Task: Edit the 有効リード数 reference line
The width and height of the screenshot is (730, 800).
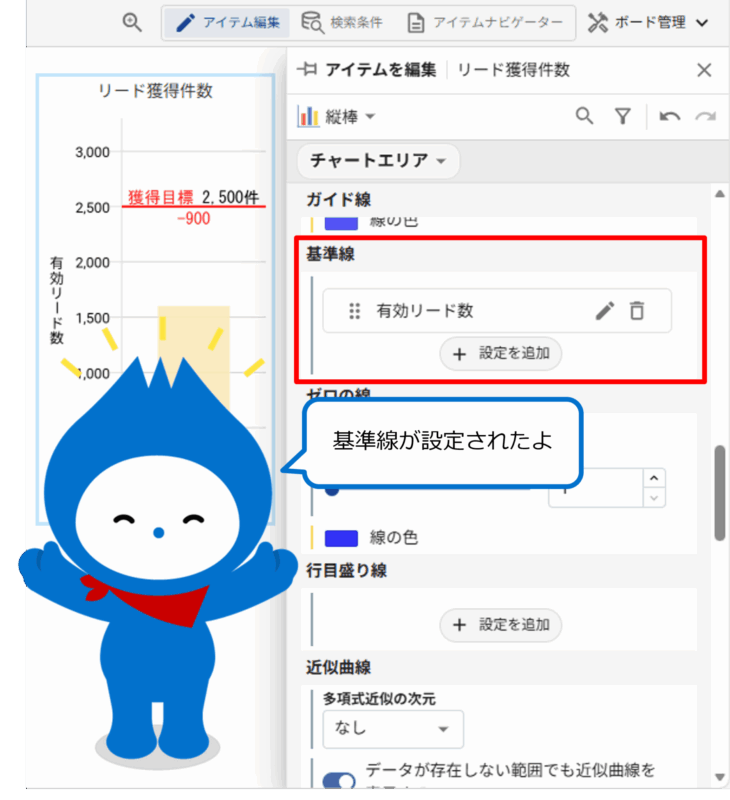Action: click(605, 311)
